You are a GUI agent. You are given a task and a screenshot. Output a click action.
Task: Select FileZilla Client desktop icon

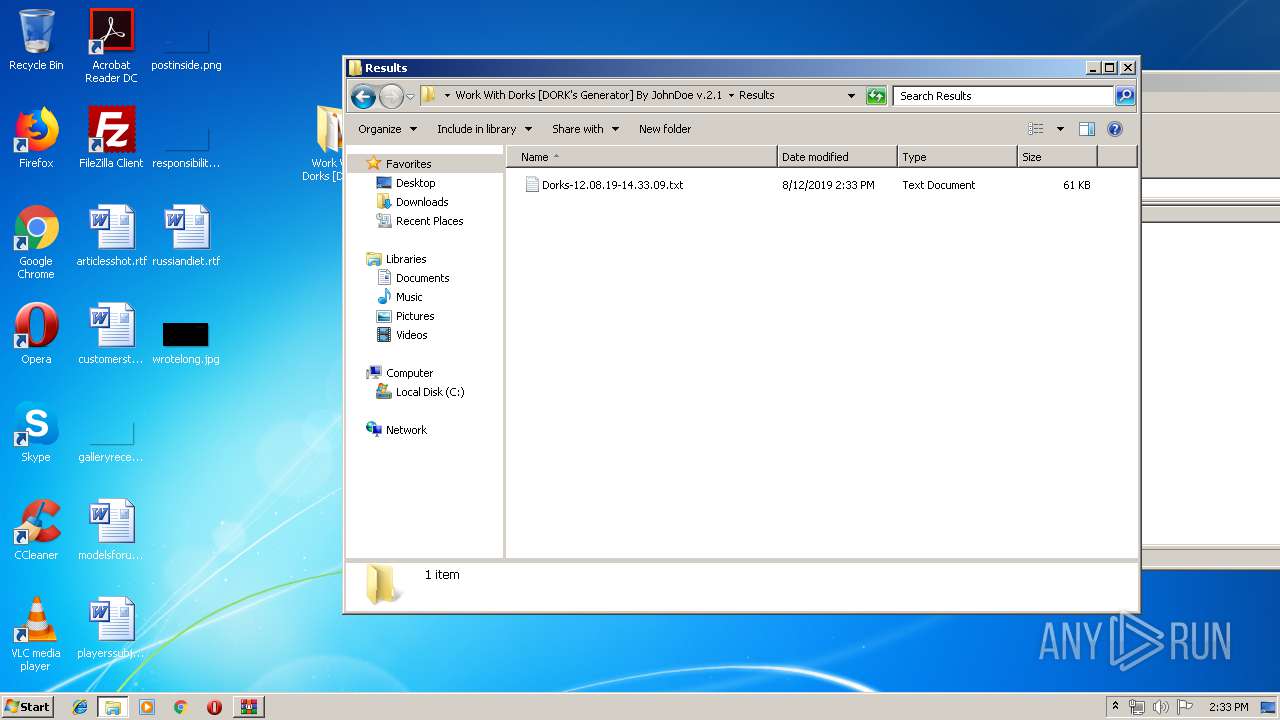point(111,138)
